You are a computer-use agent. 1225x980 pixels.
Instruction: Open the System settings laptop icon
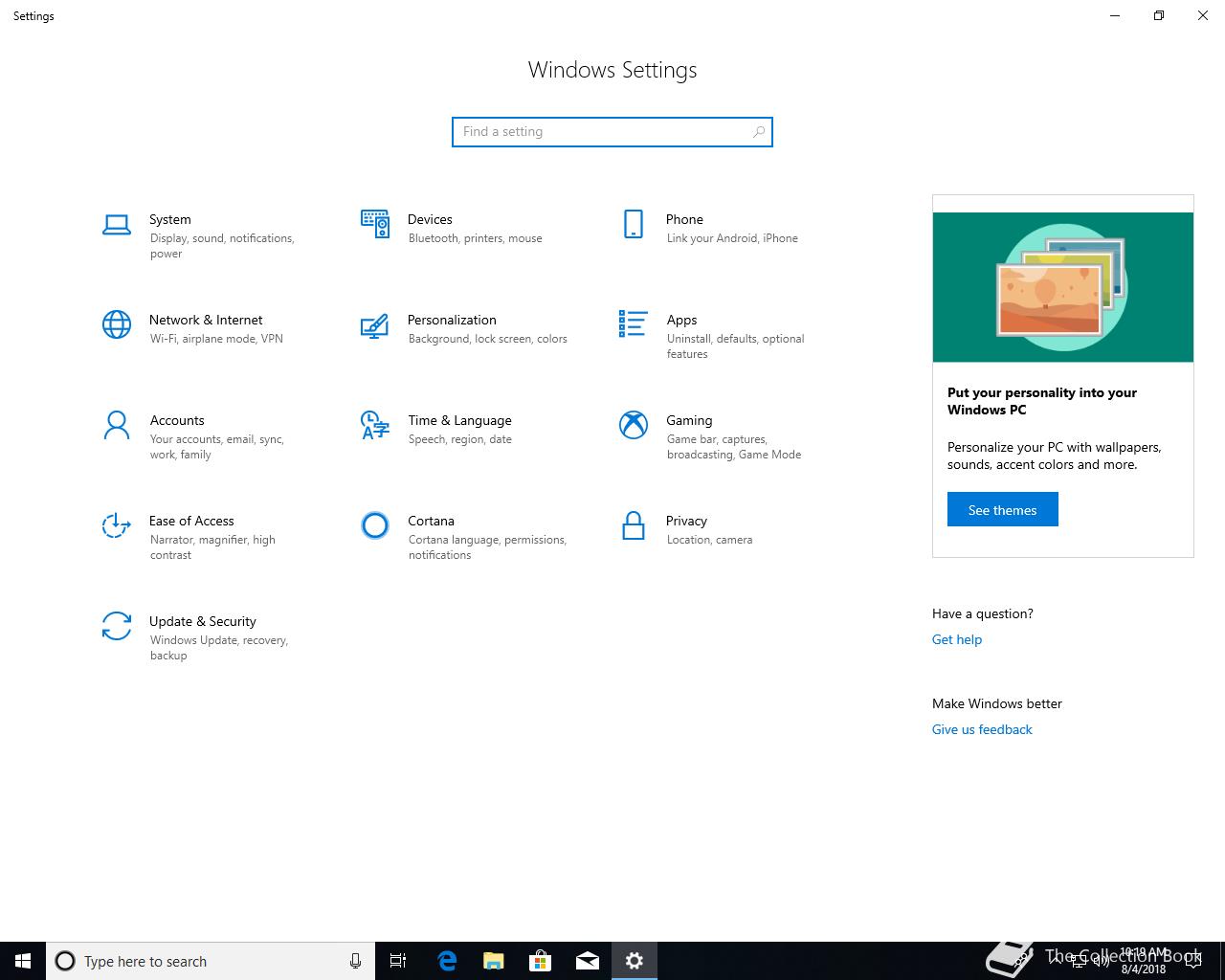click(117, 225)
